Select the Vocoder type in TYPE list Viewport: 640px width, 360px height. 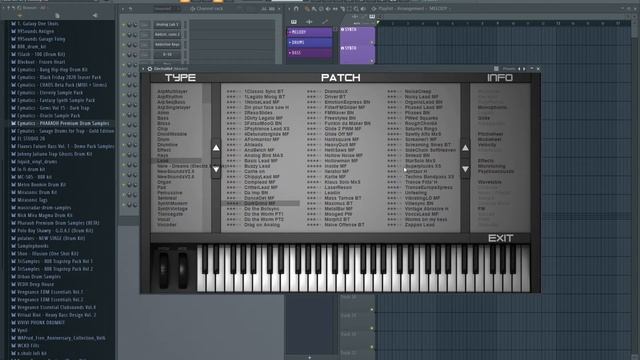[167, 224]
